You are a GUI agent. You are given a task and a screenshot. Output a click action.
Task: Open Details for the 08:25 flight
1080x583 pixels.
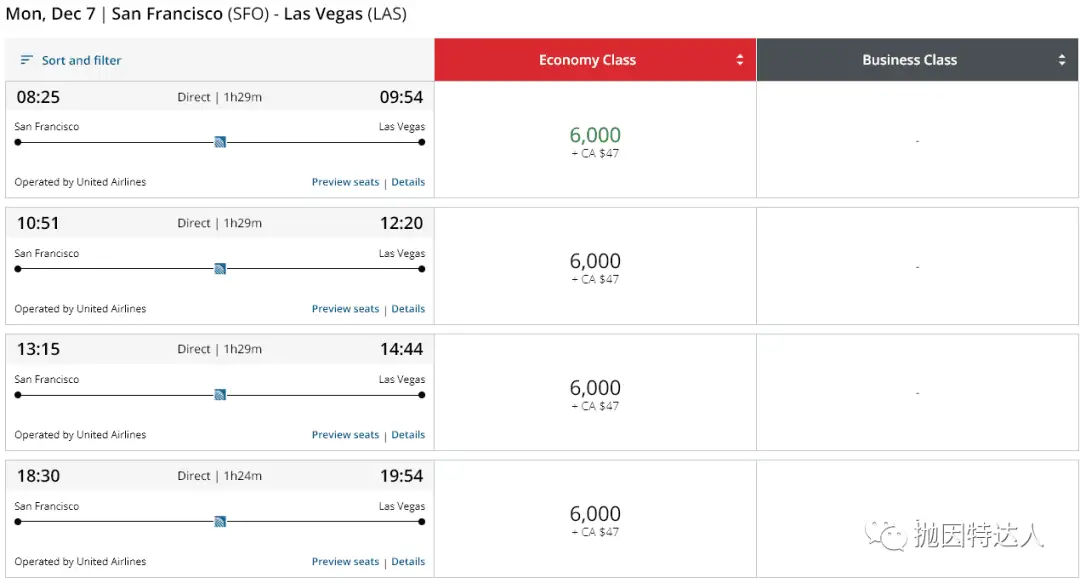408,182
